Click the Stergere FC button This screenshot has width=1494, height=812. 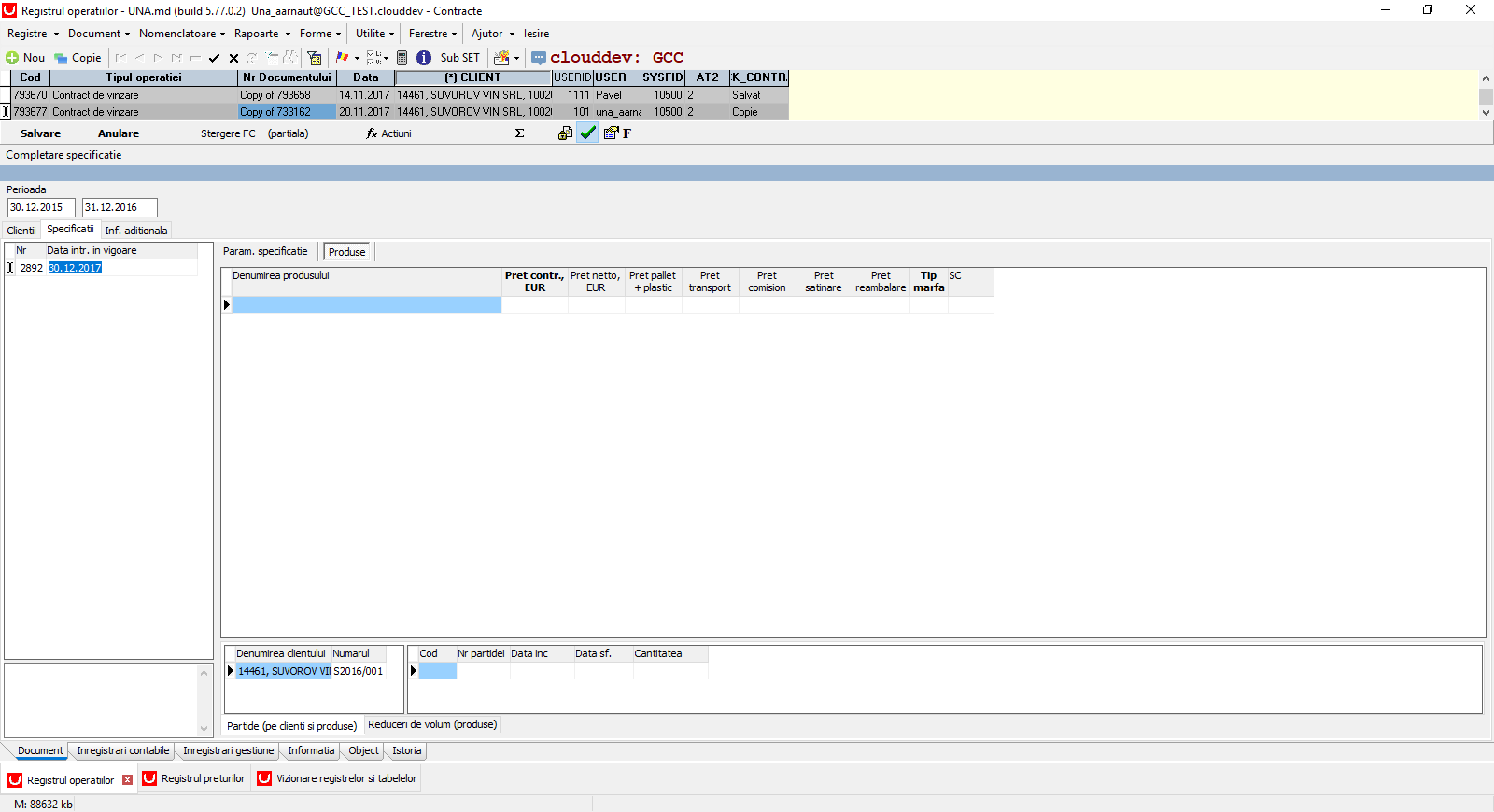[228, 133]
